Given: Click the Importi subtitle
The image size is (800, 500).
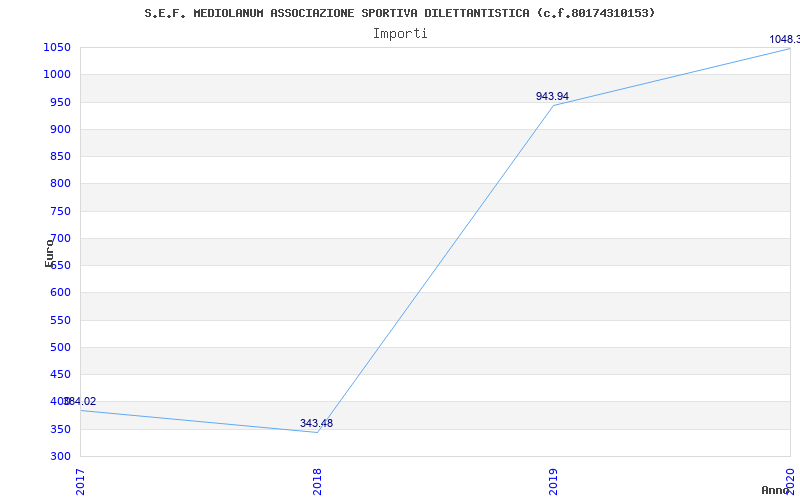Looking at the screenshot, I should pos(400,34).
